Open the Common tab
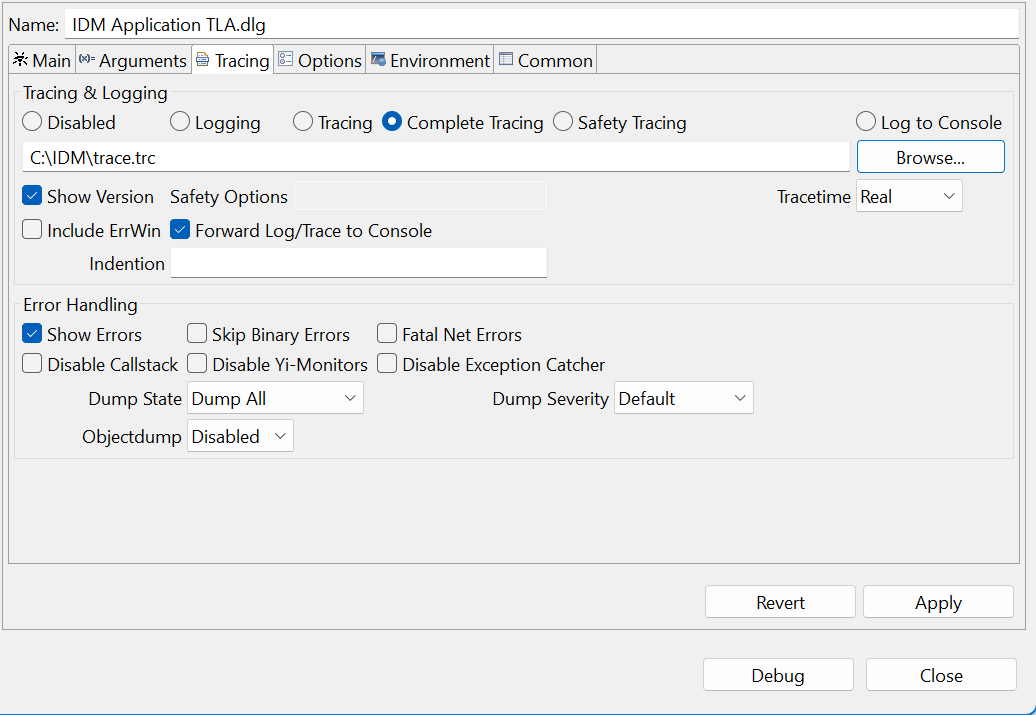Image resolution: width=1036 pixels, height=715 pixels. coord(545,60)
